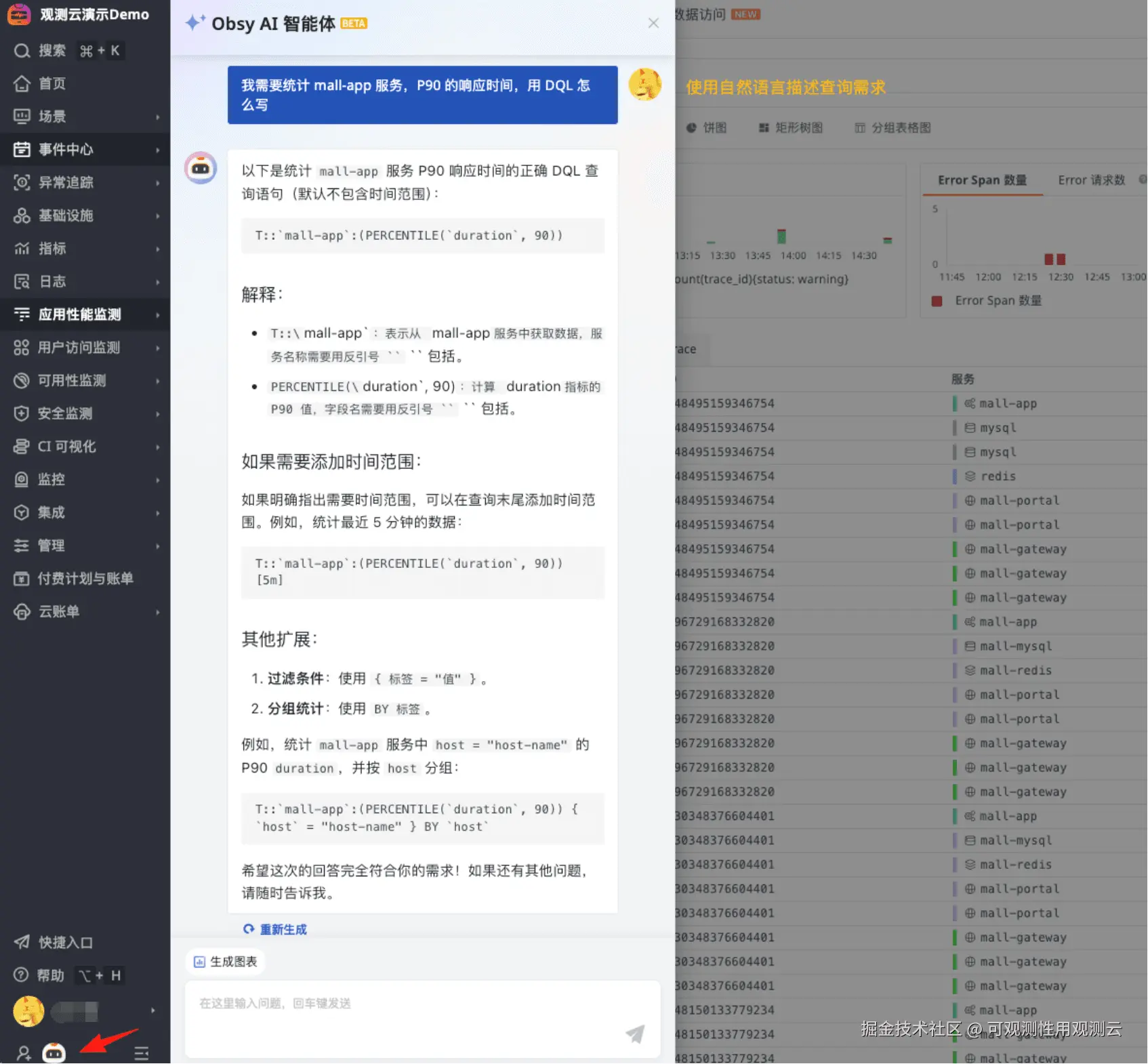Expand the 管理 submenu arrow

tap(158, 546)
